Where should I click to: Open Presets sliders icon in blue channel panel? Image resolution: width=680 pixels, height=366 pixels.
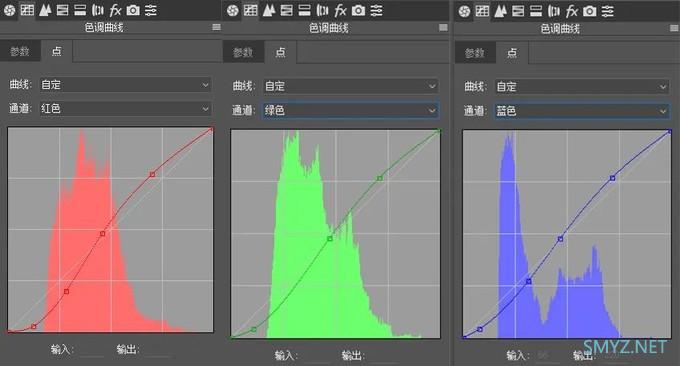pos(608,10)
